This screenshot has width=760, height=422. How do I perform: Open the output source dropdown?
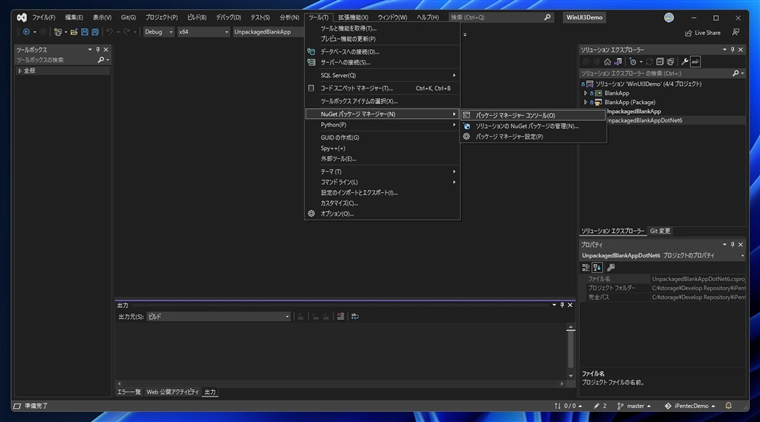(x=219, y=316)
